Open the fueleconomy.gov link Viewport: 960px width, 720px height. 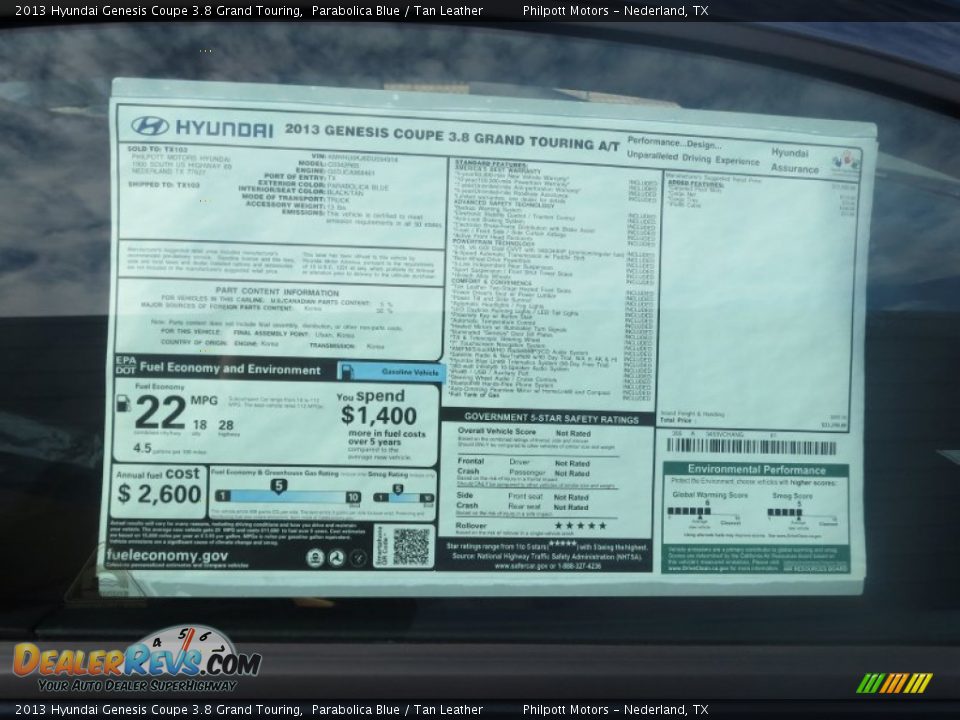[x=167, y=555]
